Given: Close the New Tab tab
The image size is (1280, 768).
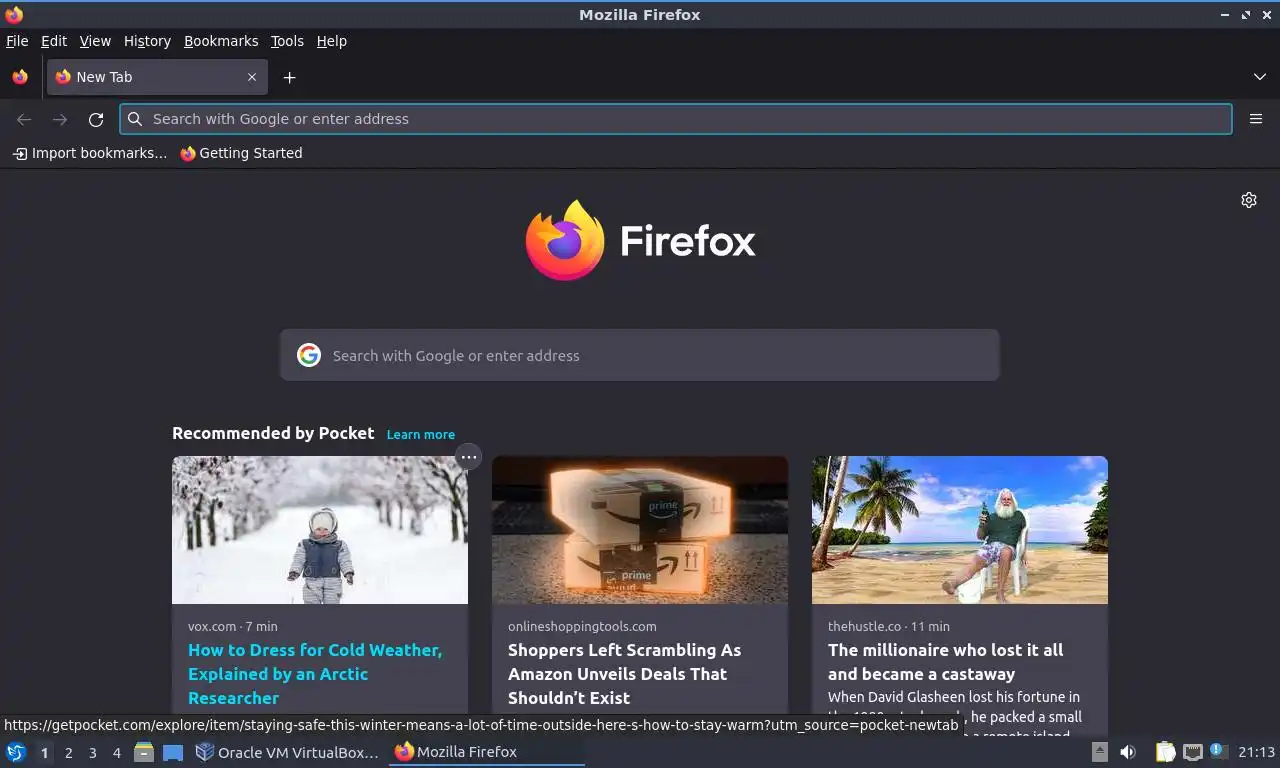Looking at the screenshot, I should pyautogui.click(x=252, y=77).
